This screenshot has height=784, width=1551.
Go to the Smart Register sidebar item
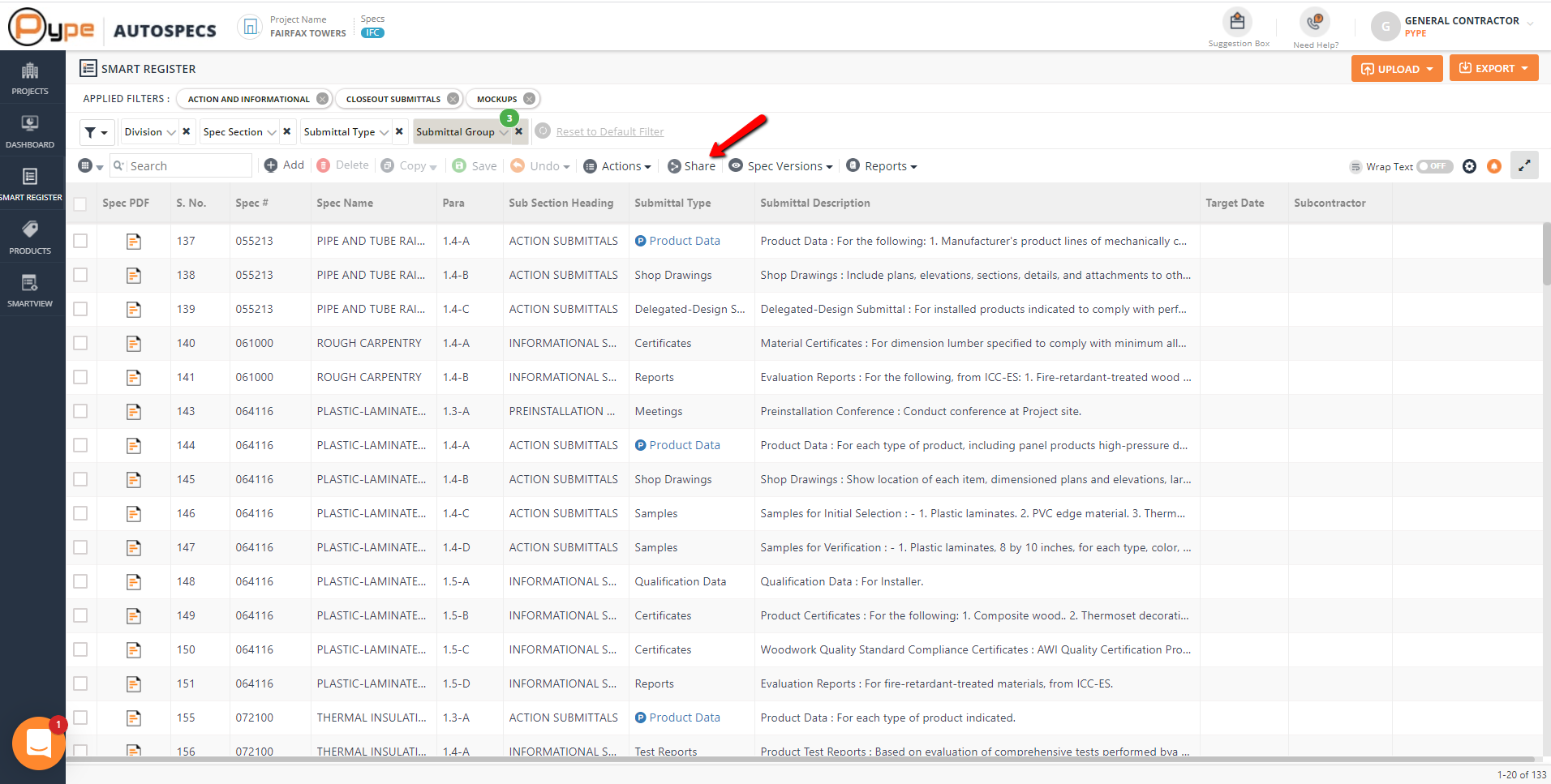(x=30, y=184)
